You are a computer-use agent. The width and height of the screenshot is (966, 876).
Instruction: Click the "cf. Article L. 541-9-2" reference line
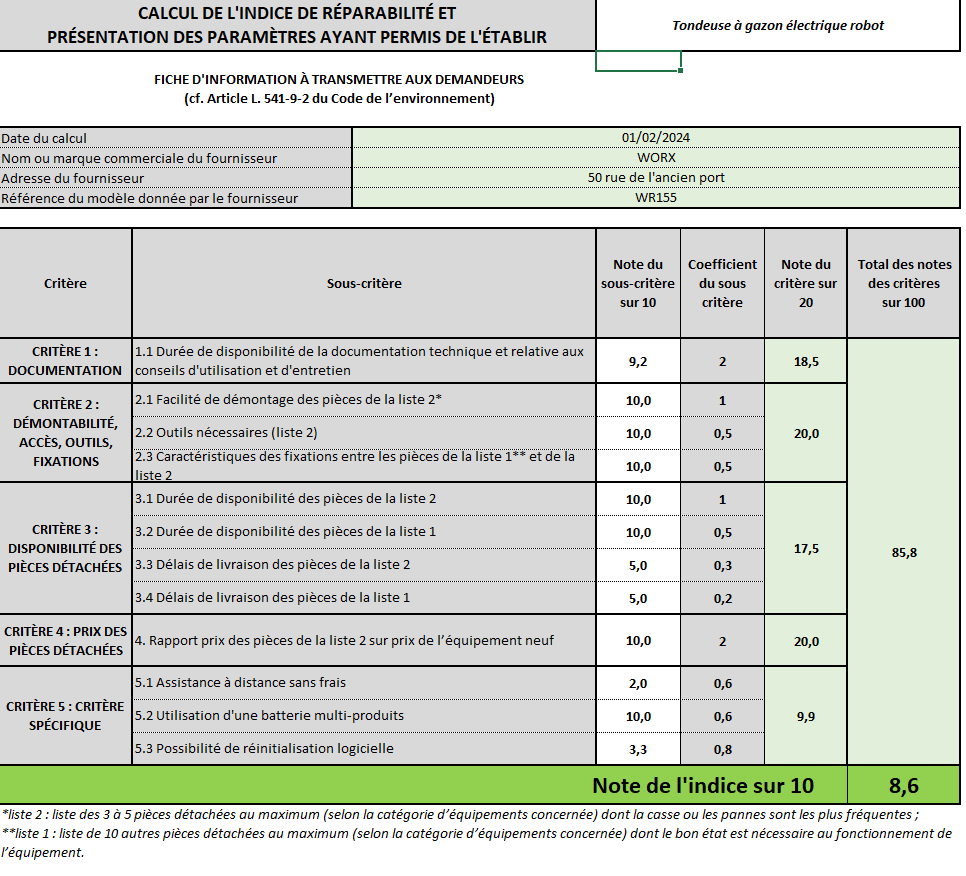(x=339, y=99)
